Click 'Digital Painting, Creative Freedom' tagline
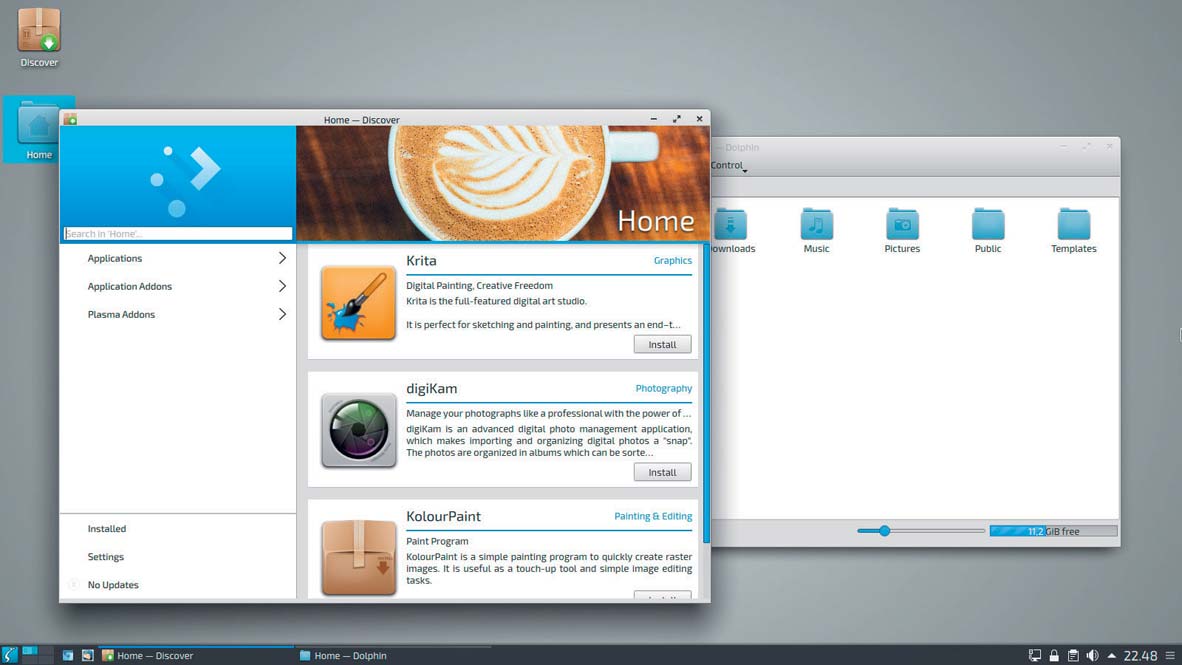 (479, 285)
